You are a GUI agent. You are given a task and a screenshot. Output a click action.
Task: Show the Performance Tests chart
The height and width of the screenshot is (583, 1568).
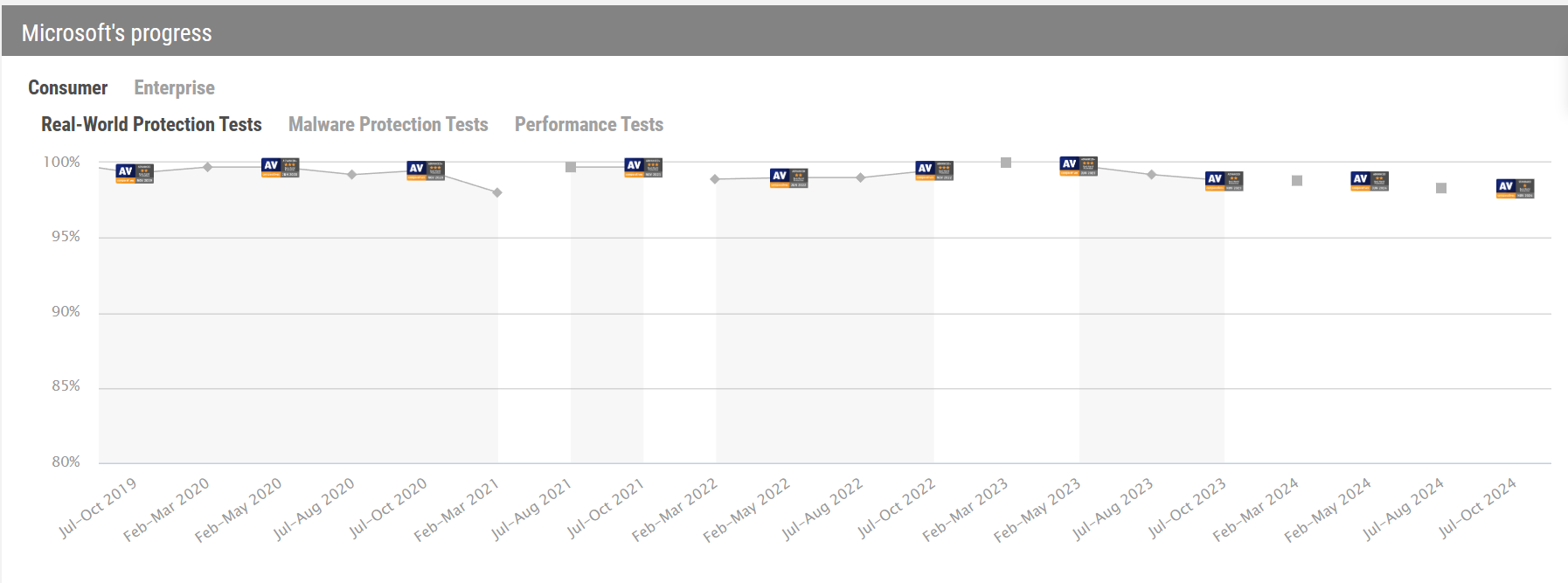[x=588, y=124]
